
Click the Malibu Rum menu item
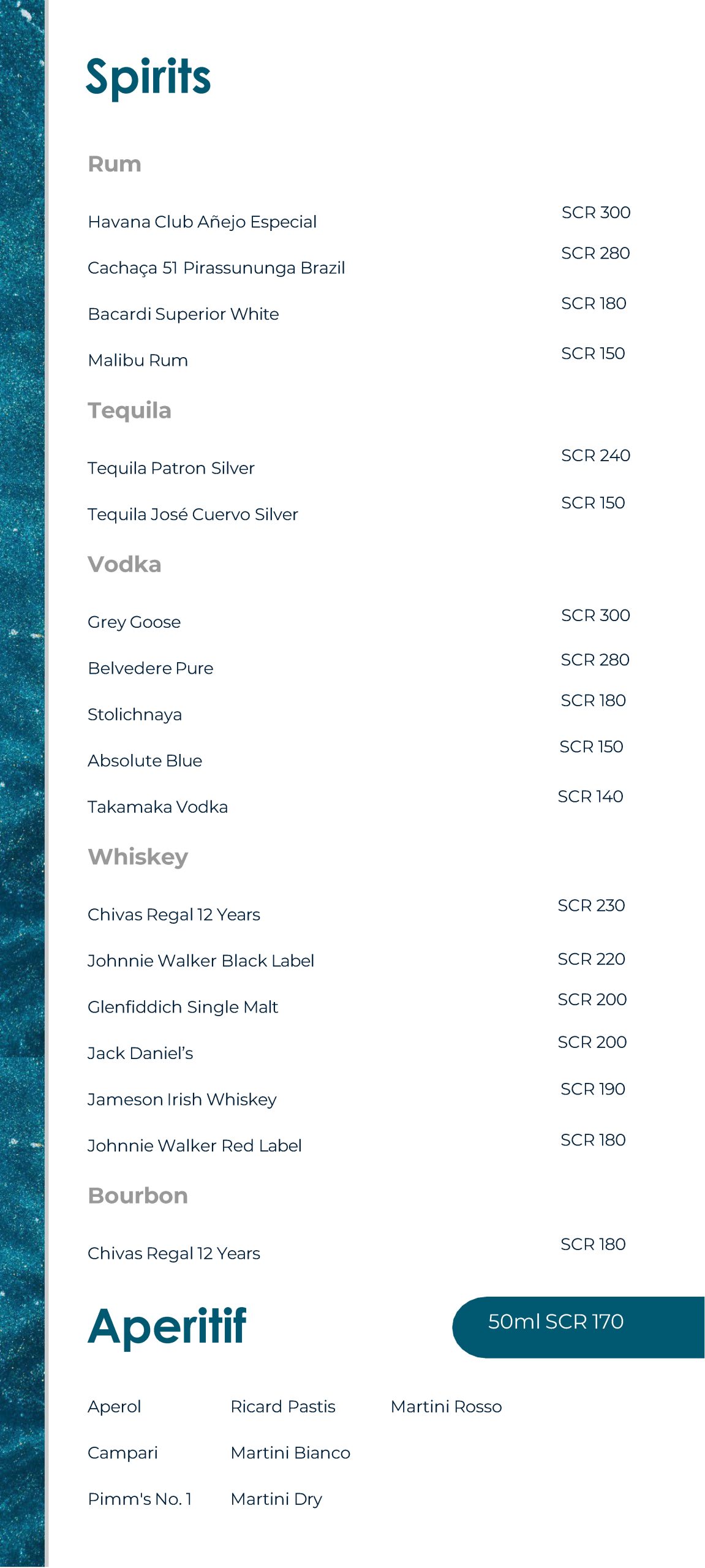point(138,360)
